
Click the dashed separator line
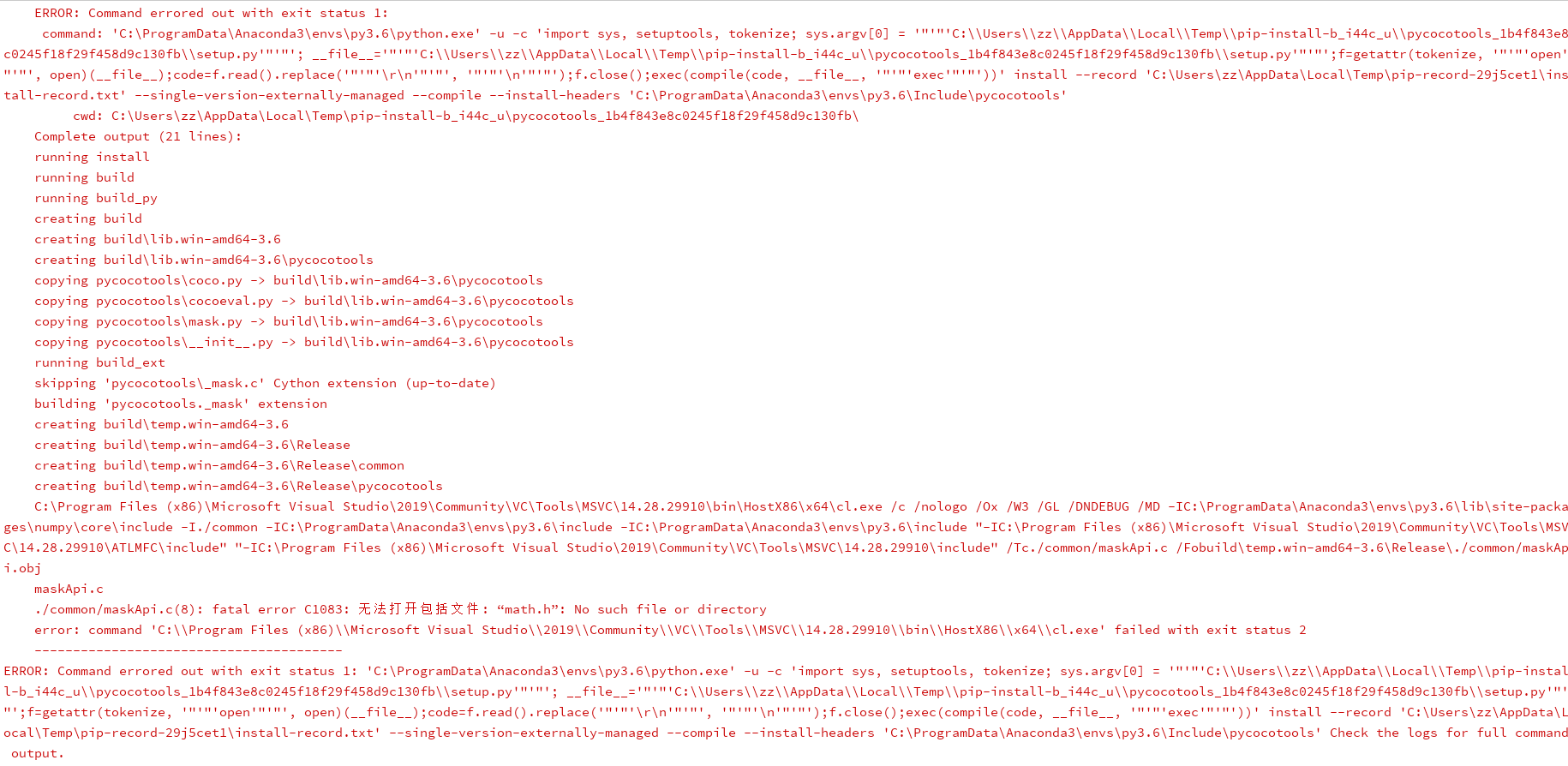[189, 650]
